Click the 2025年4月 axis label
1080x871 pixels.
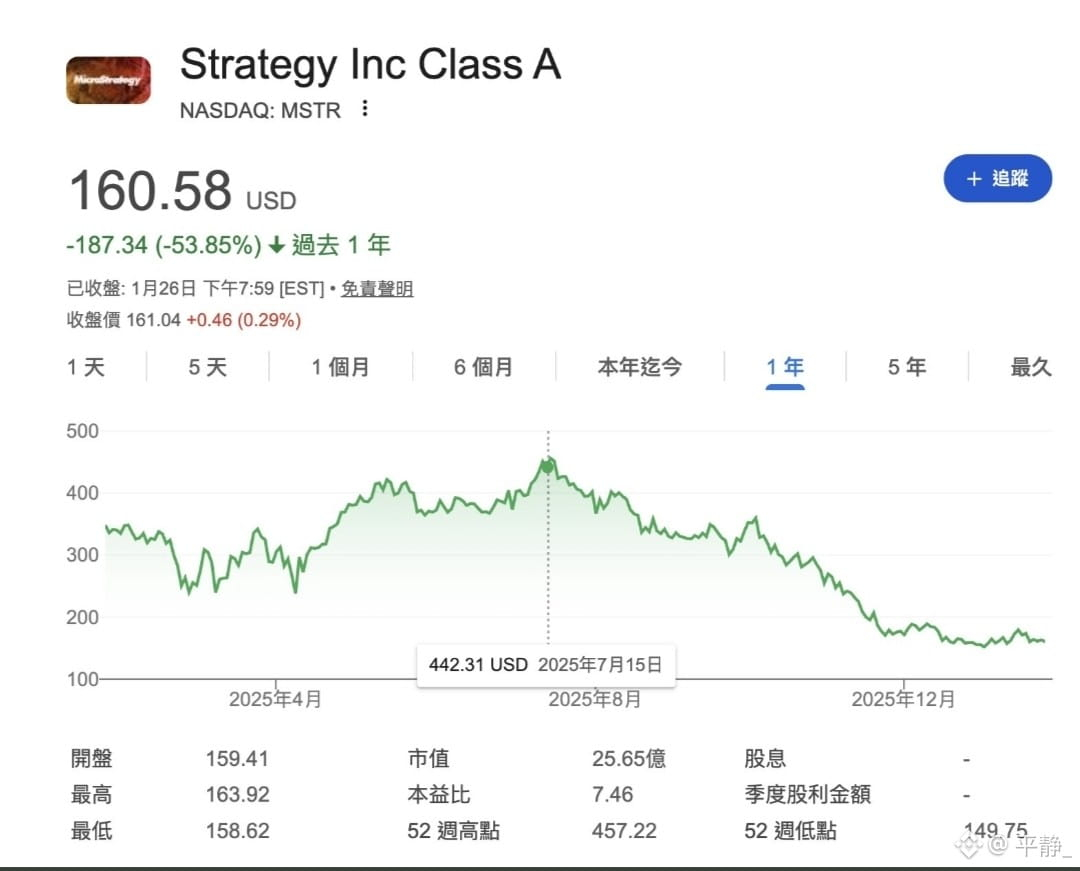pos(275,699)
